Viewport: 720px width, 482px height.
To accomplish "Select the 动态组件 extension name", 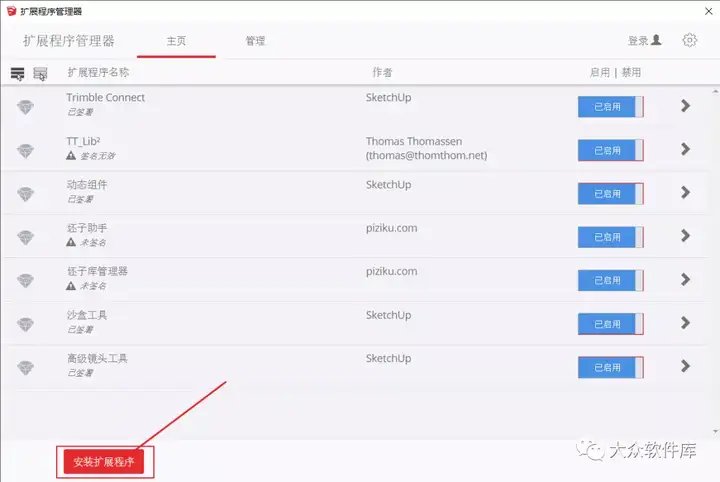I will click(x=87, y=185).
